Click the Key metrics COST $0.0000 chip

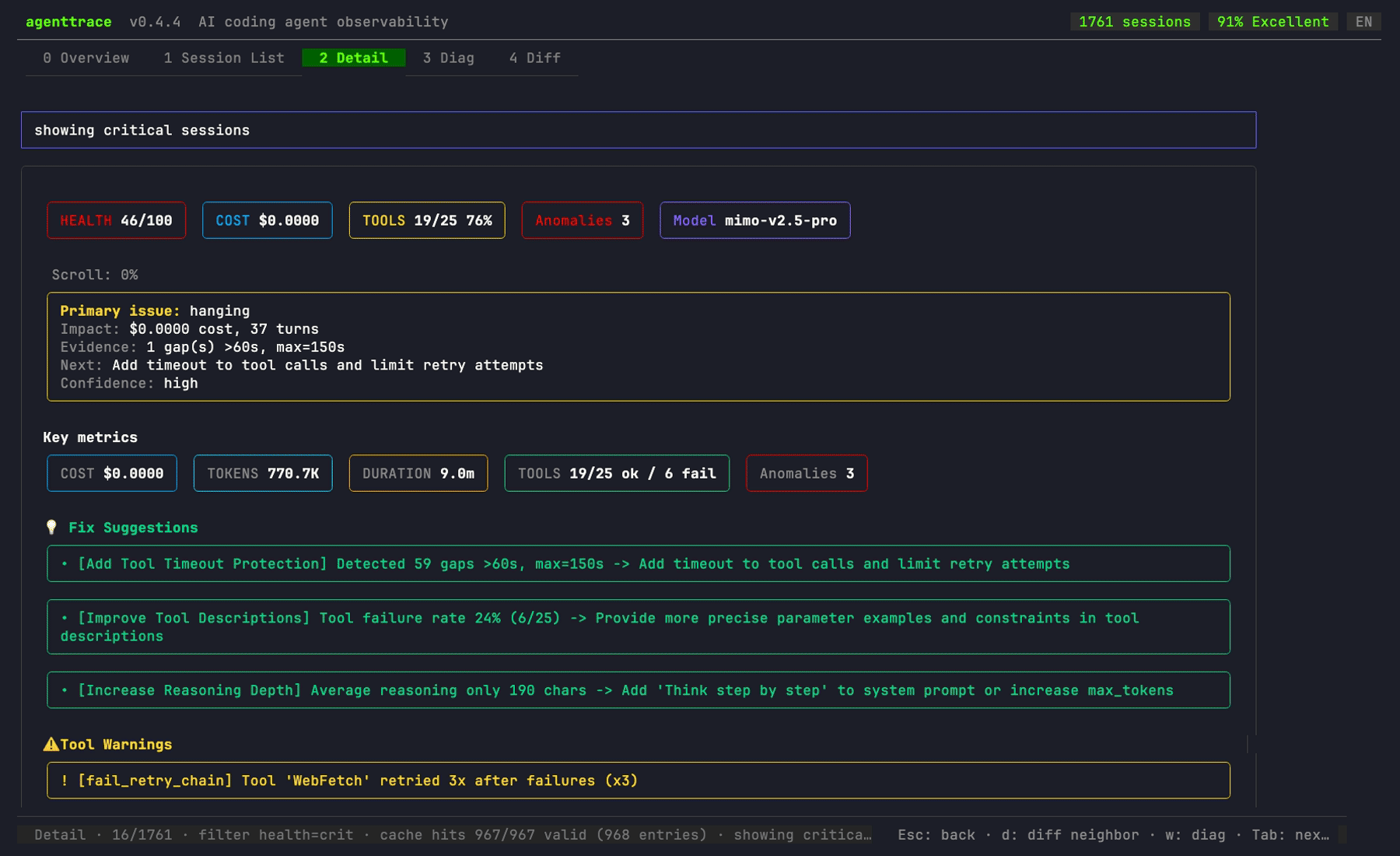tap(112, 473)
